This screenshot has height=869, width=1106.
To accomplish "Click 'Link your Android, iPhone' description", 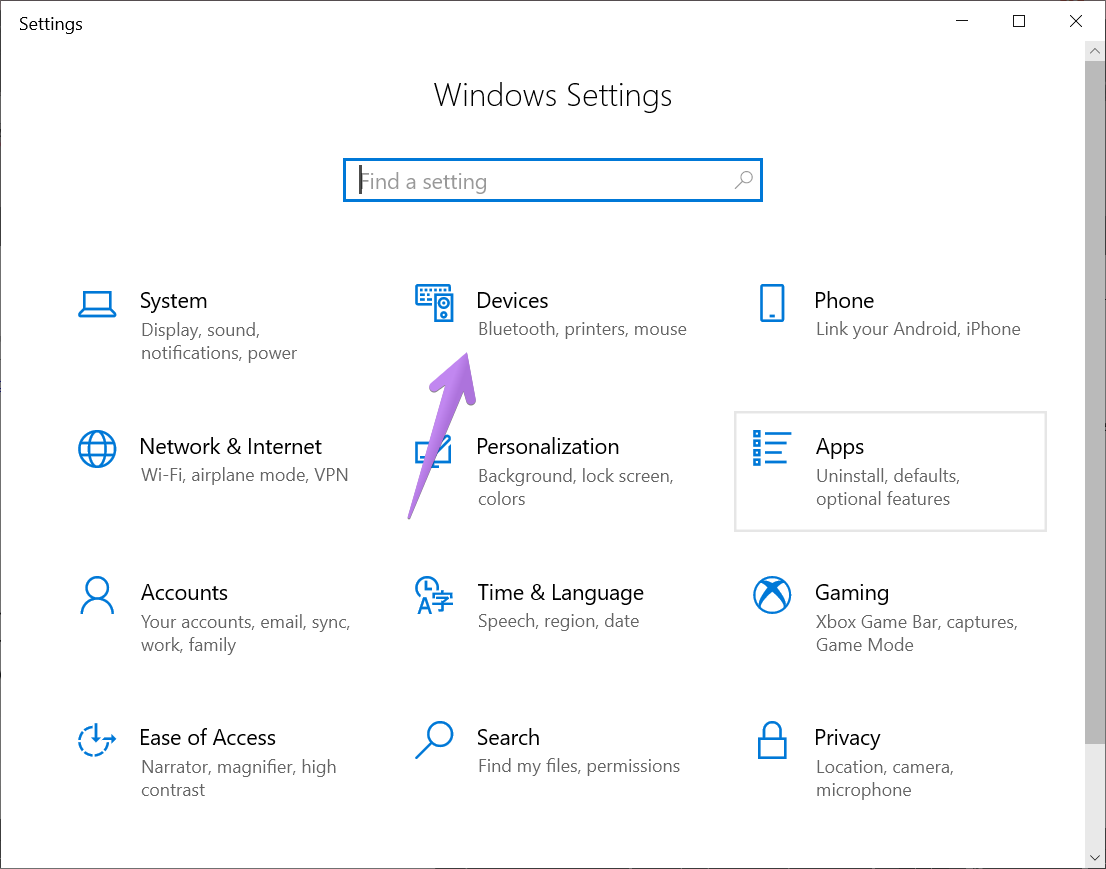I will [x=918, y=329].
